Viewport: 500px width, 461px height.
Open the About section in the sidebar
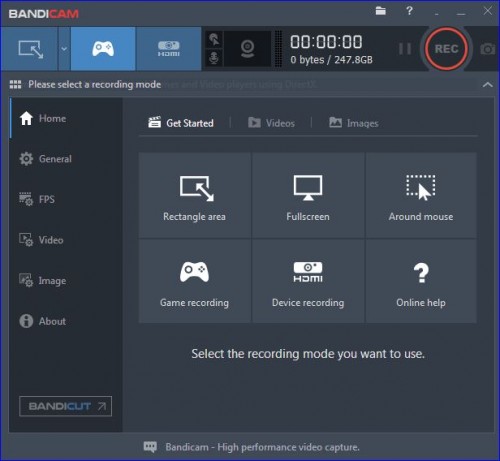coord(66,321)
